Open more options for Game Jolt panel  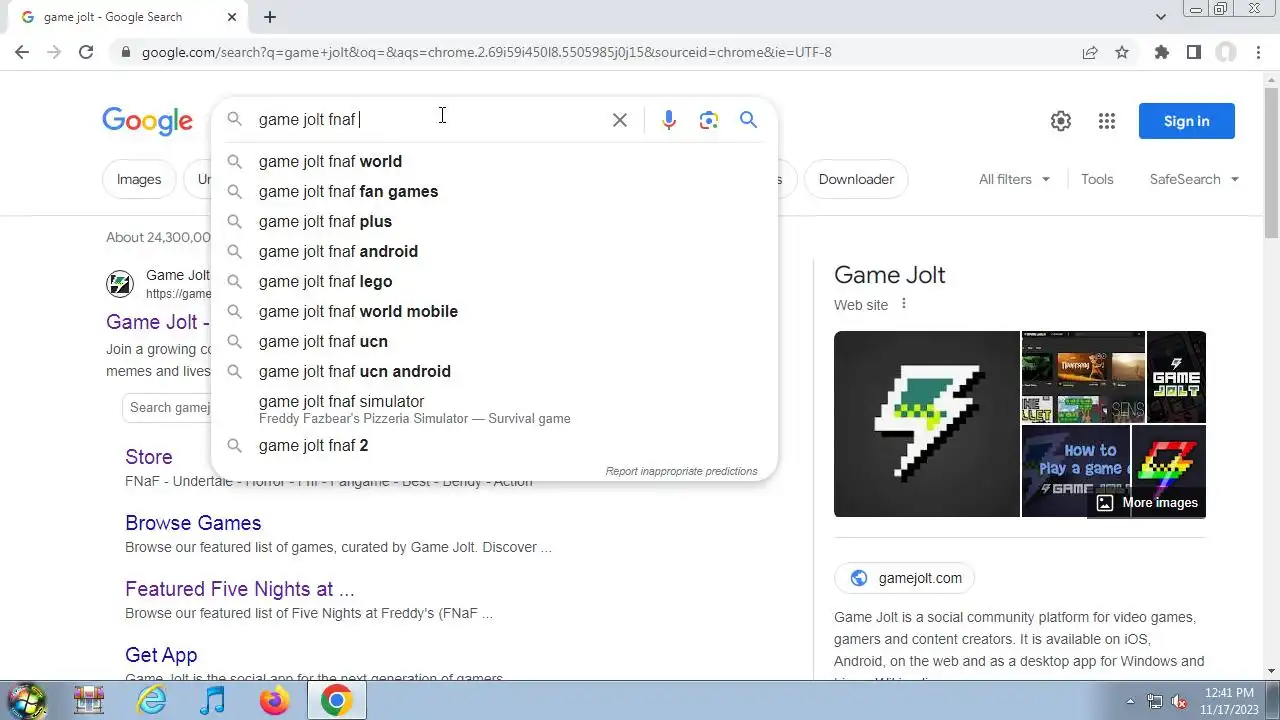click(x=904, y=304)
